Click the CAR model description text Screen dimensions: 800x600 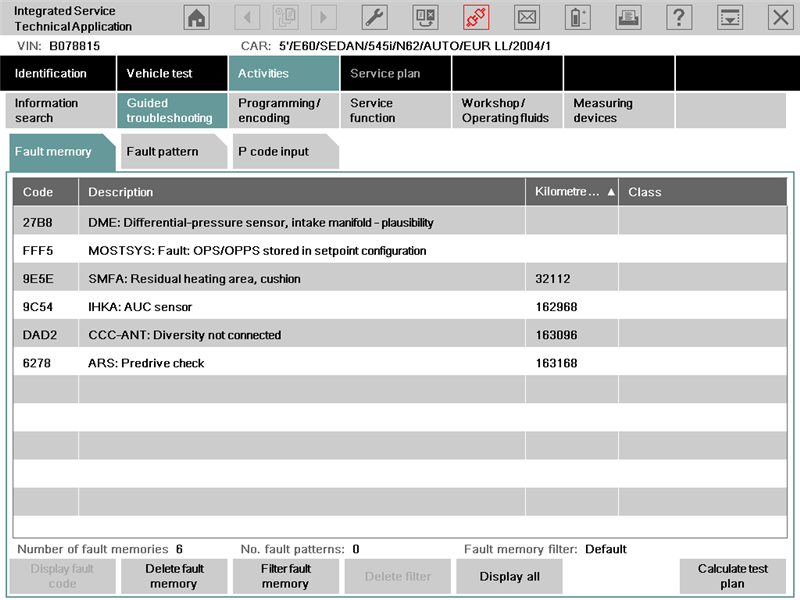(415, 46)
